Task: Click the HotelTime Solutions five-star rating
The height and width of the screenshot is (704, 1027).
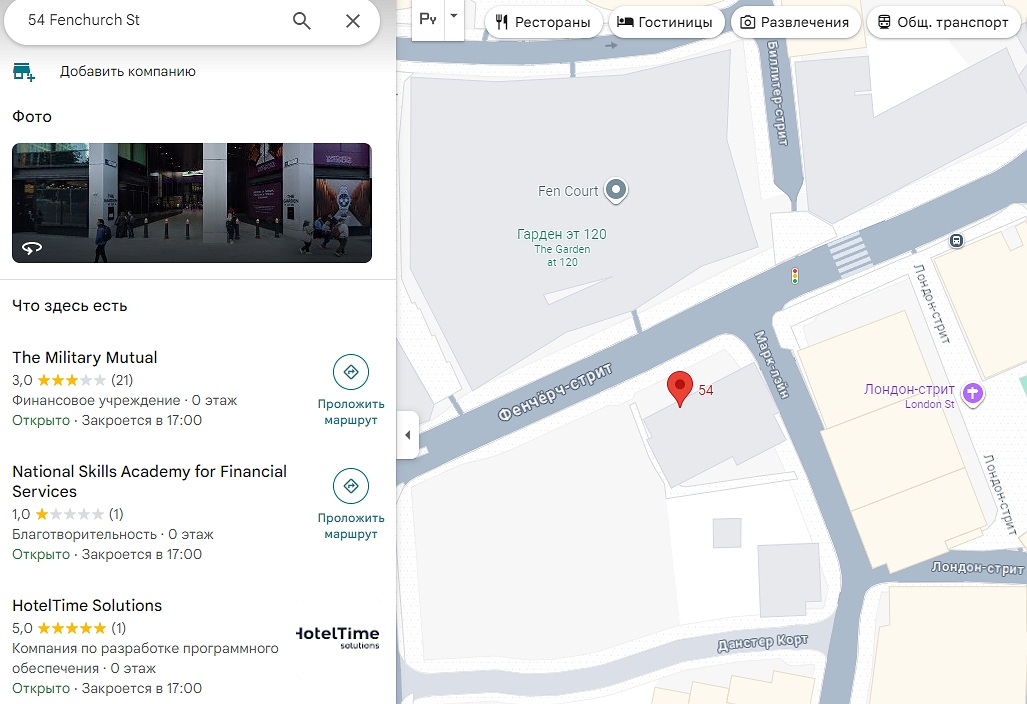Action: [71, 628]
